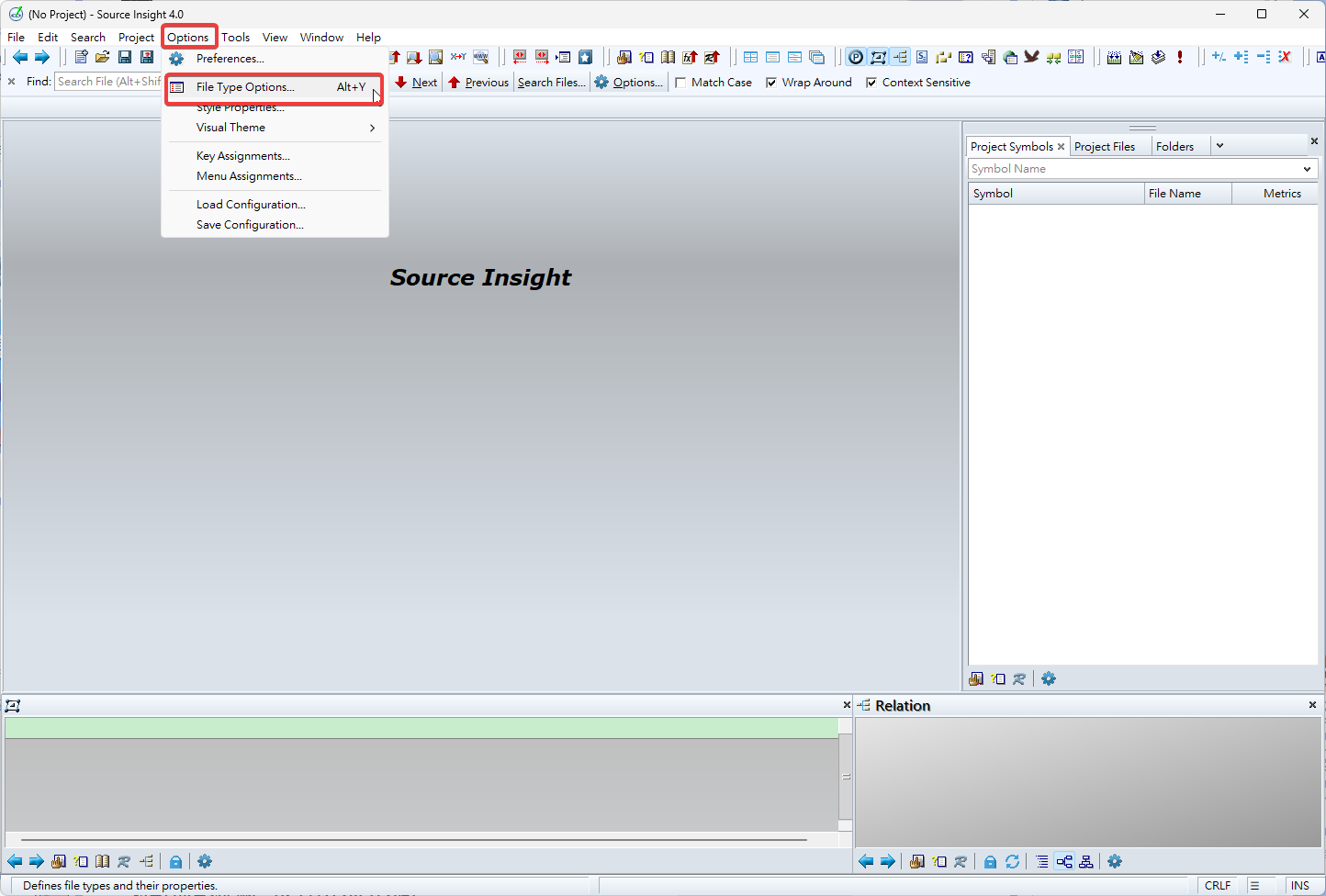Click the gear icon in Context window toolbar
This screenshot has width=1326, height=896.
[x=205, y=861]
